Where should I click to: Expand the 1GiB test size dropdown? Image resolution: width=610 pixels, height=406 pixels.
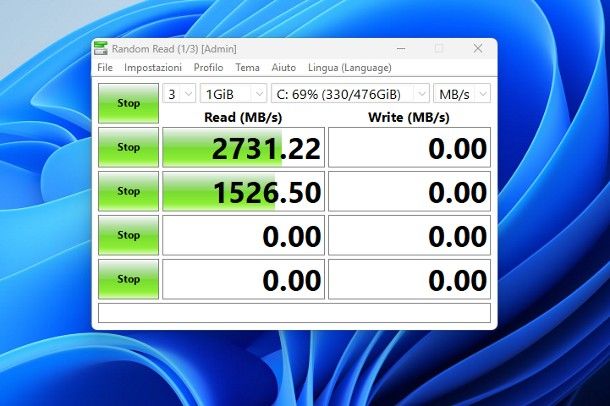click(233, 94)
